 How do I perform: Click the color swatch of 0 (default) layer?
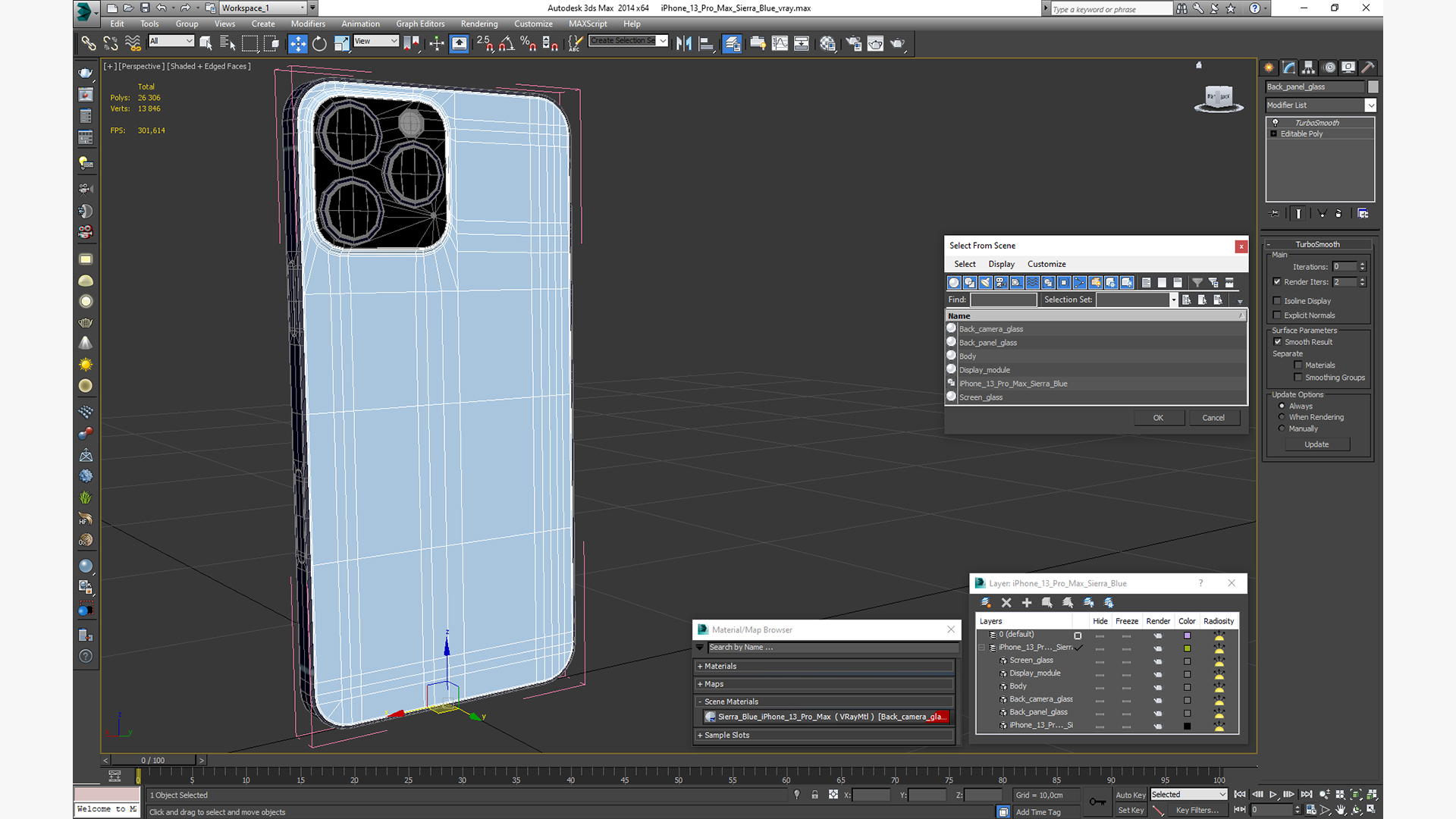coord(1187,635)
